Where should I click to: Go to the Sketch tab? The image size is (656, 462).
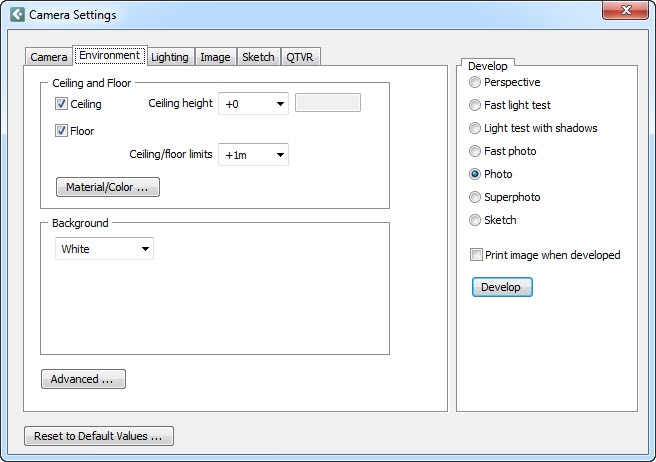[258, 57]
